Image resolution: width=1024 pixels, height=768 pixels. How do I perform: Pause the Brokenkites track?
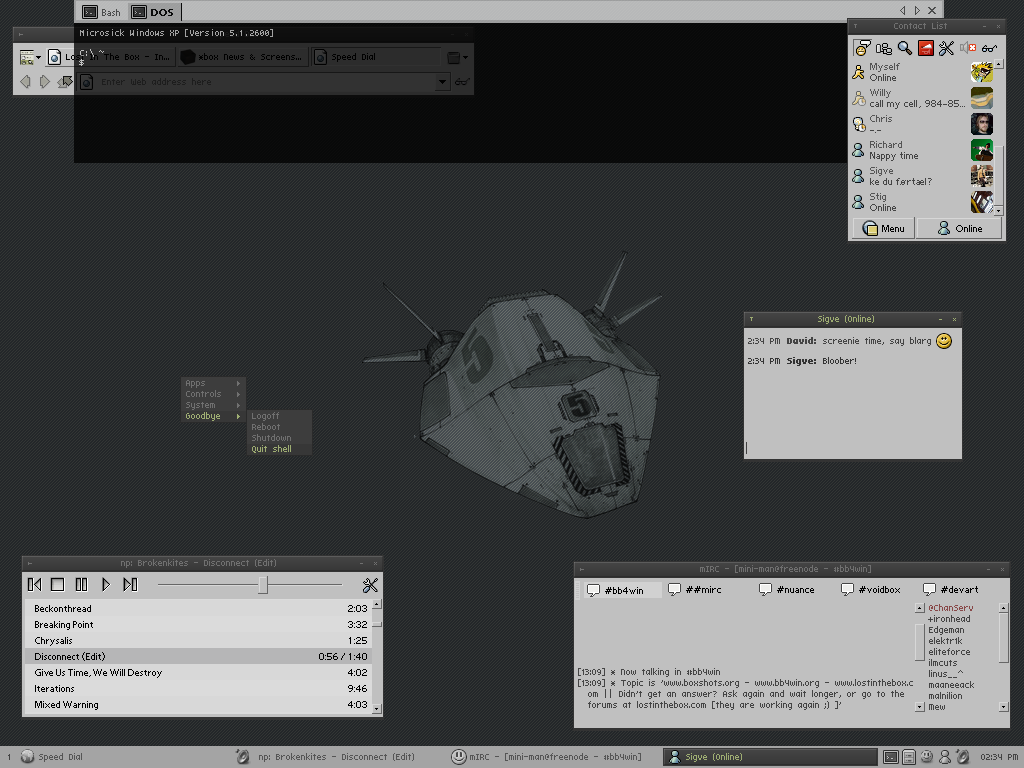(82, 585)
